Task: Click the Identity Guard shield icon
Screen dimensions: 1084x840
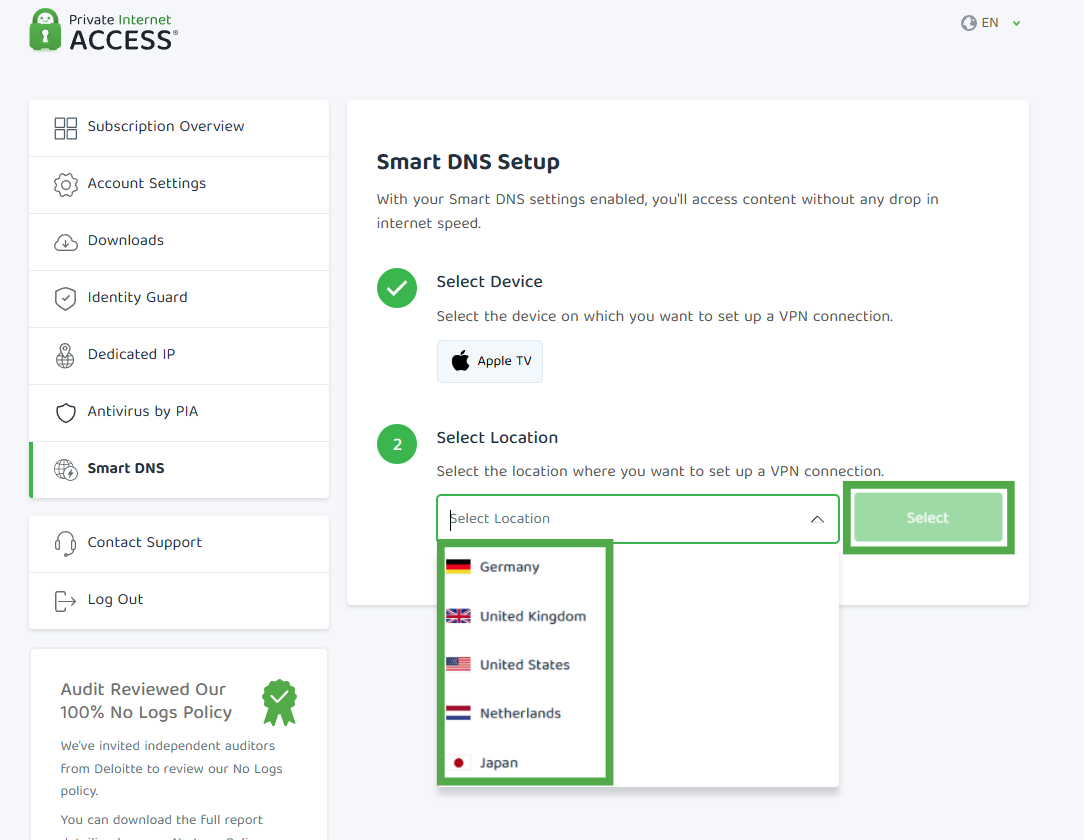Action: coord(66,299)
